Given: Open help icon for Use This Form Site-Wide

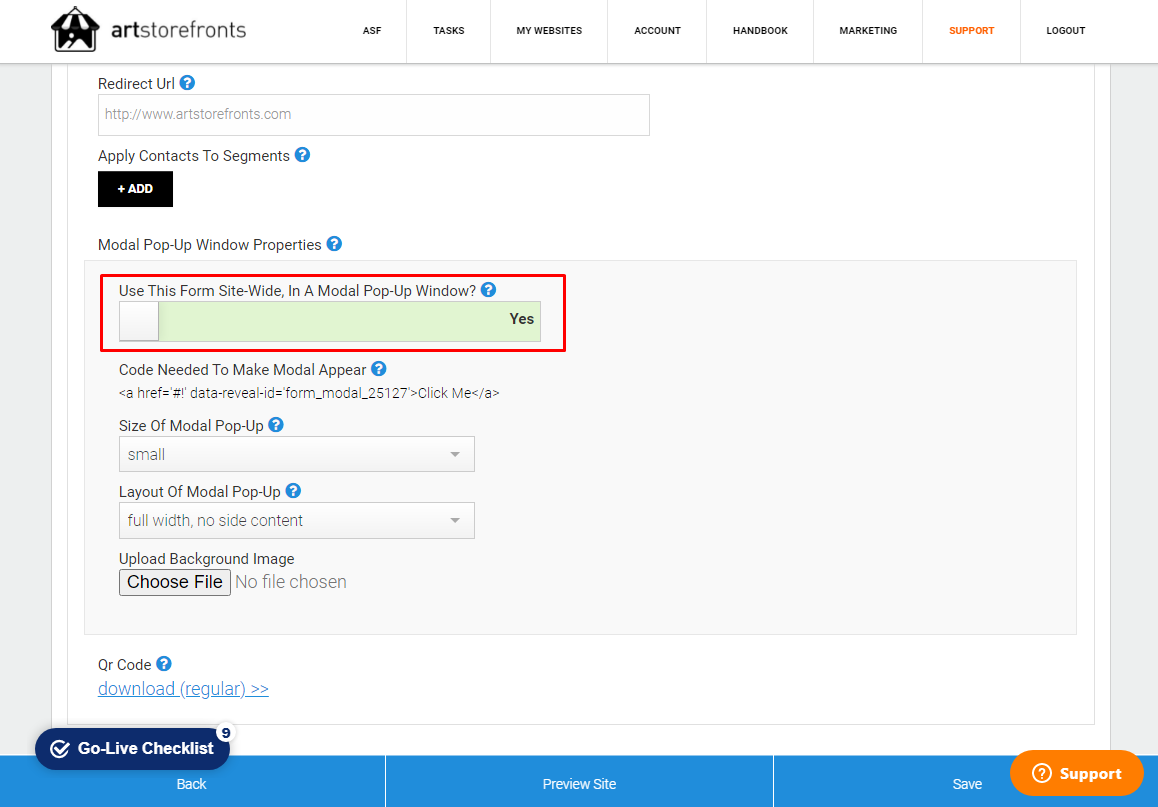Looking at the screenshot, I should tap(488, 290).
